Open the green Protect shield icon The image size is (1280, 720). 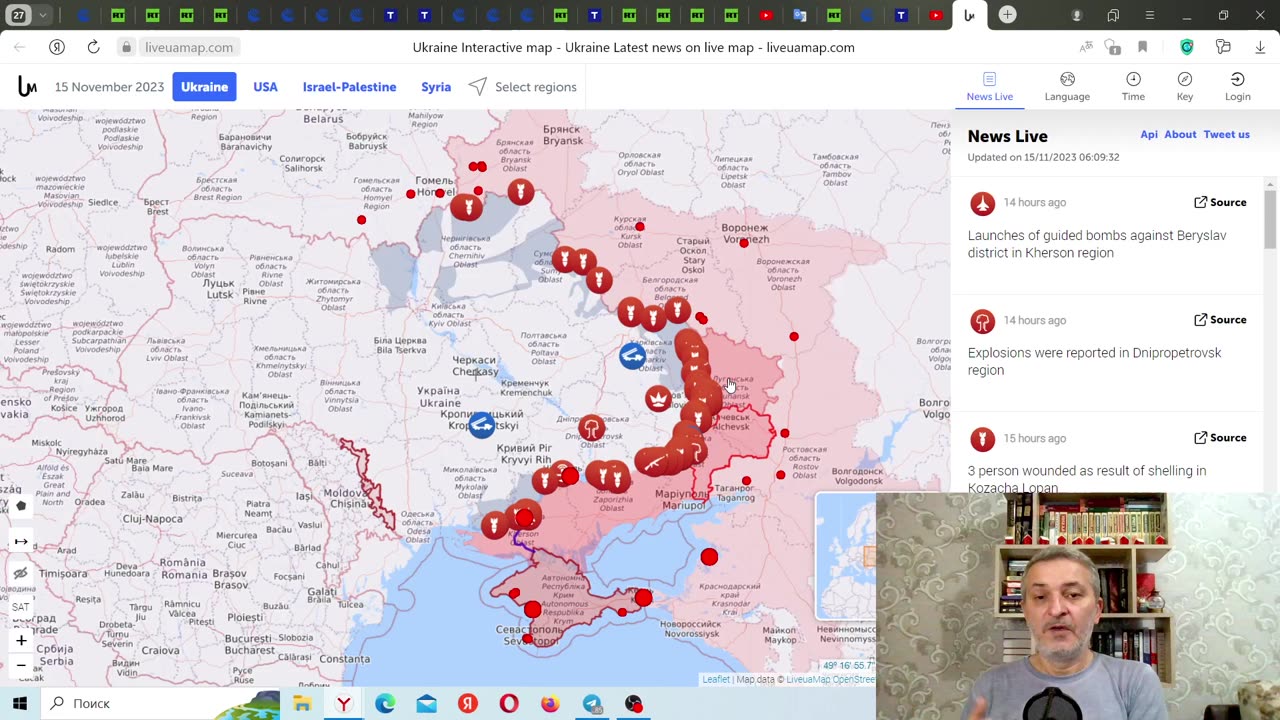pos(1187,47)
